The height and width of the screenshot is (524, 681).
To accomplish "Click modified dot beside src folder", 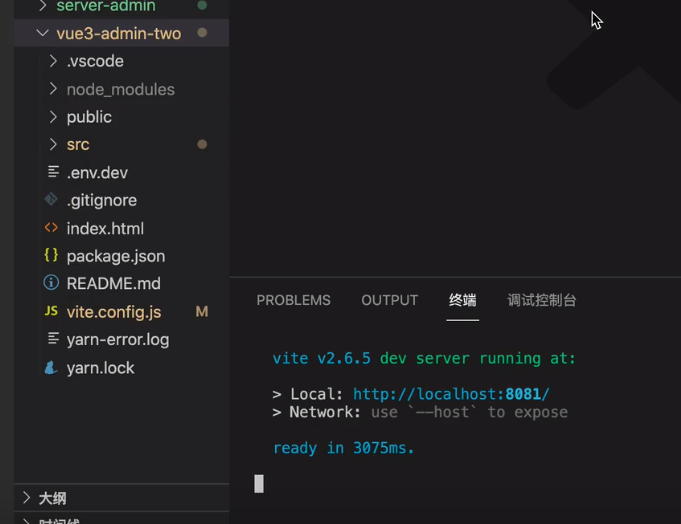I will click(x=202, y=144).
